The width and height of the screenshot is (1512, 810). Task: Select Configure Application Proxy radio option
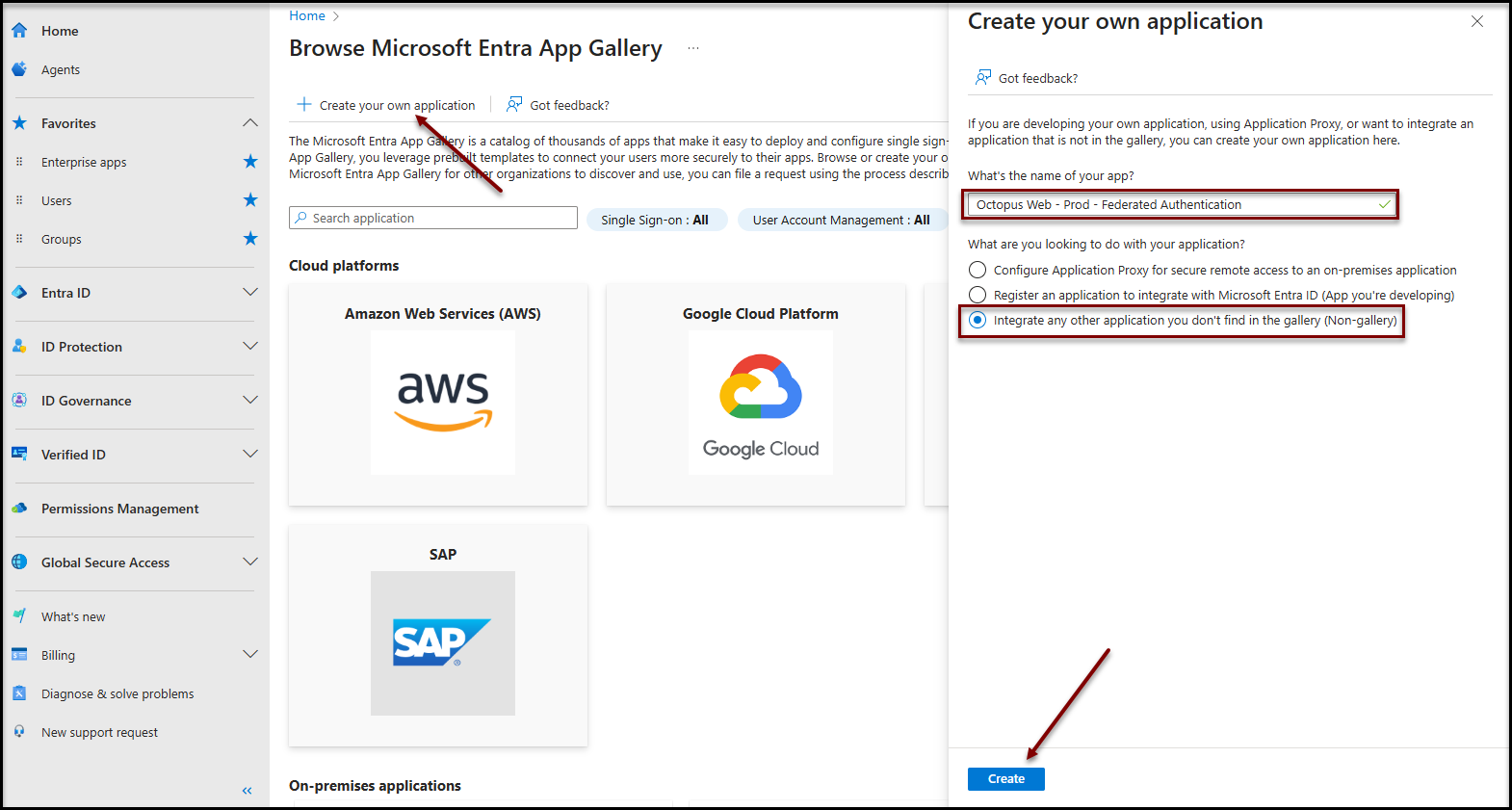pos(978,270)
